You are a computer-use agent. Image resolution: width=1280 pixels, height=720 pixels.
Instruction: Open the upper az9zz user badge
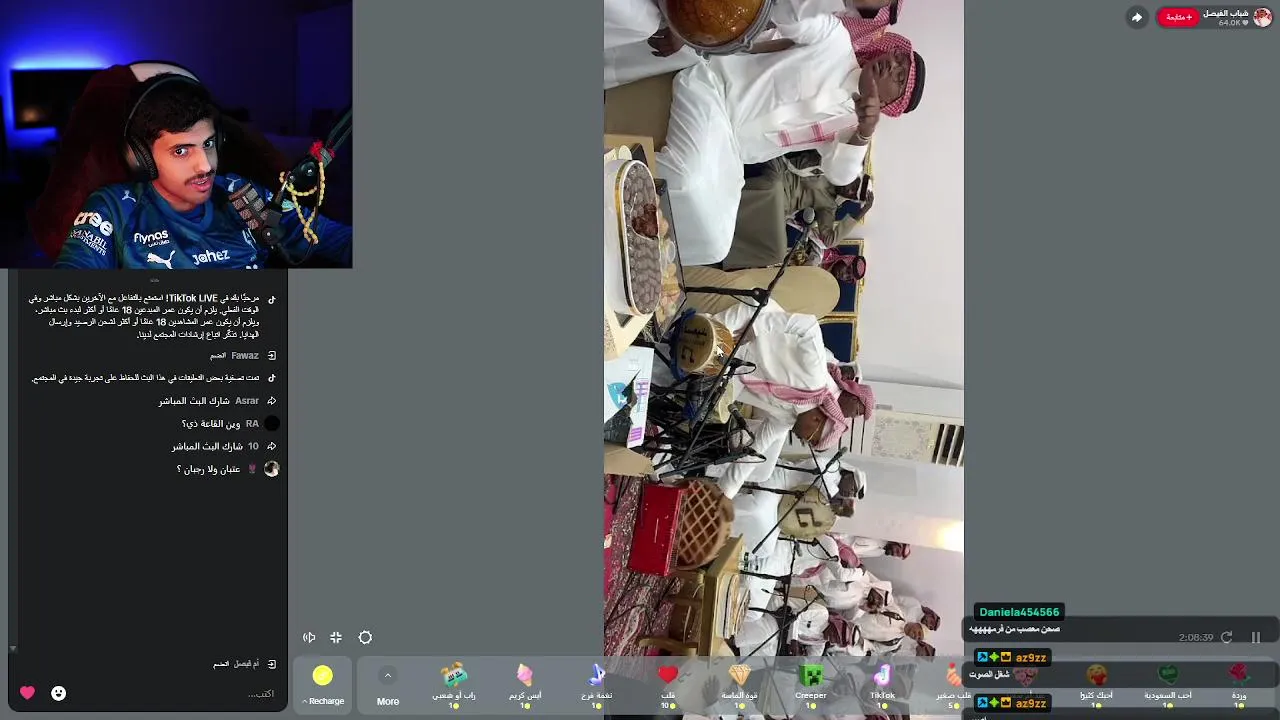1013,658
